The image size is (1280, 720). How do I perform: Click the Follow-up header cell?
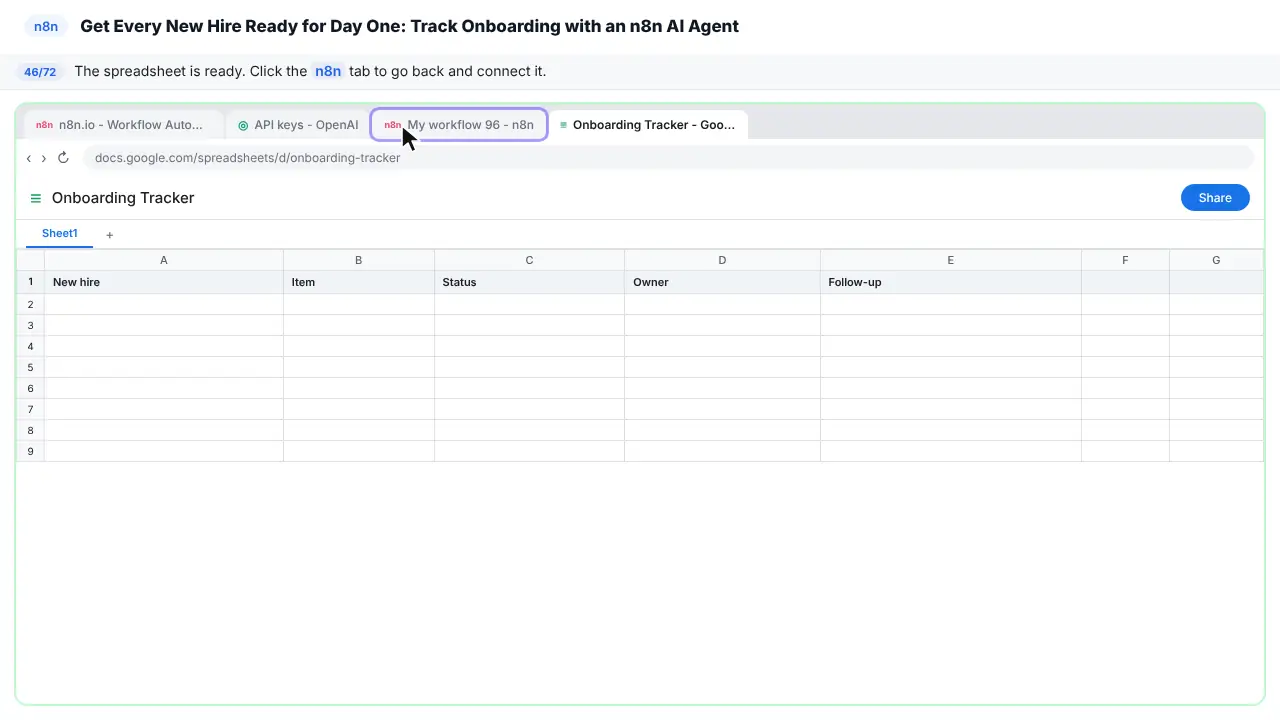[x=951, y=282]
